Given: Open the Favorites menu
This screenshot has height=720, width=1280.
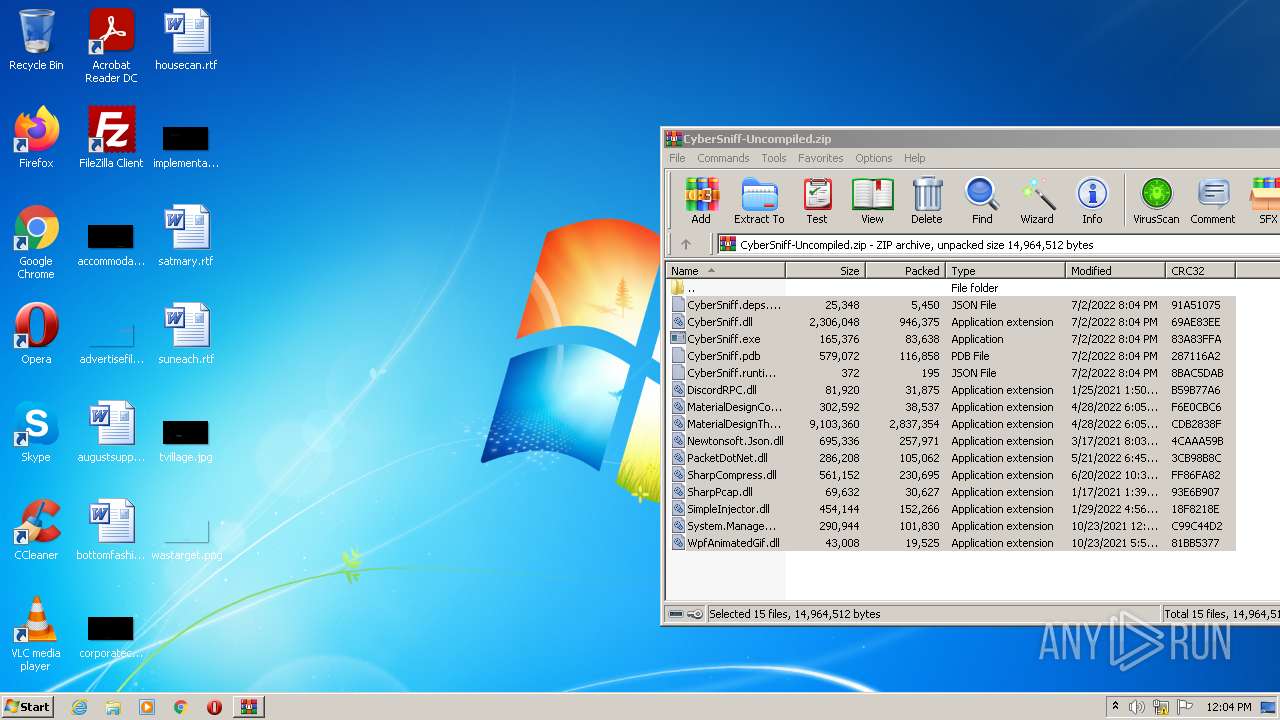Looking at the screenshot, I should pyautogui.click(x=820, y=158).
